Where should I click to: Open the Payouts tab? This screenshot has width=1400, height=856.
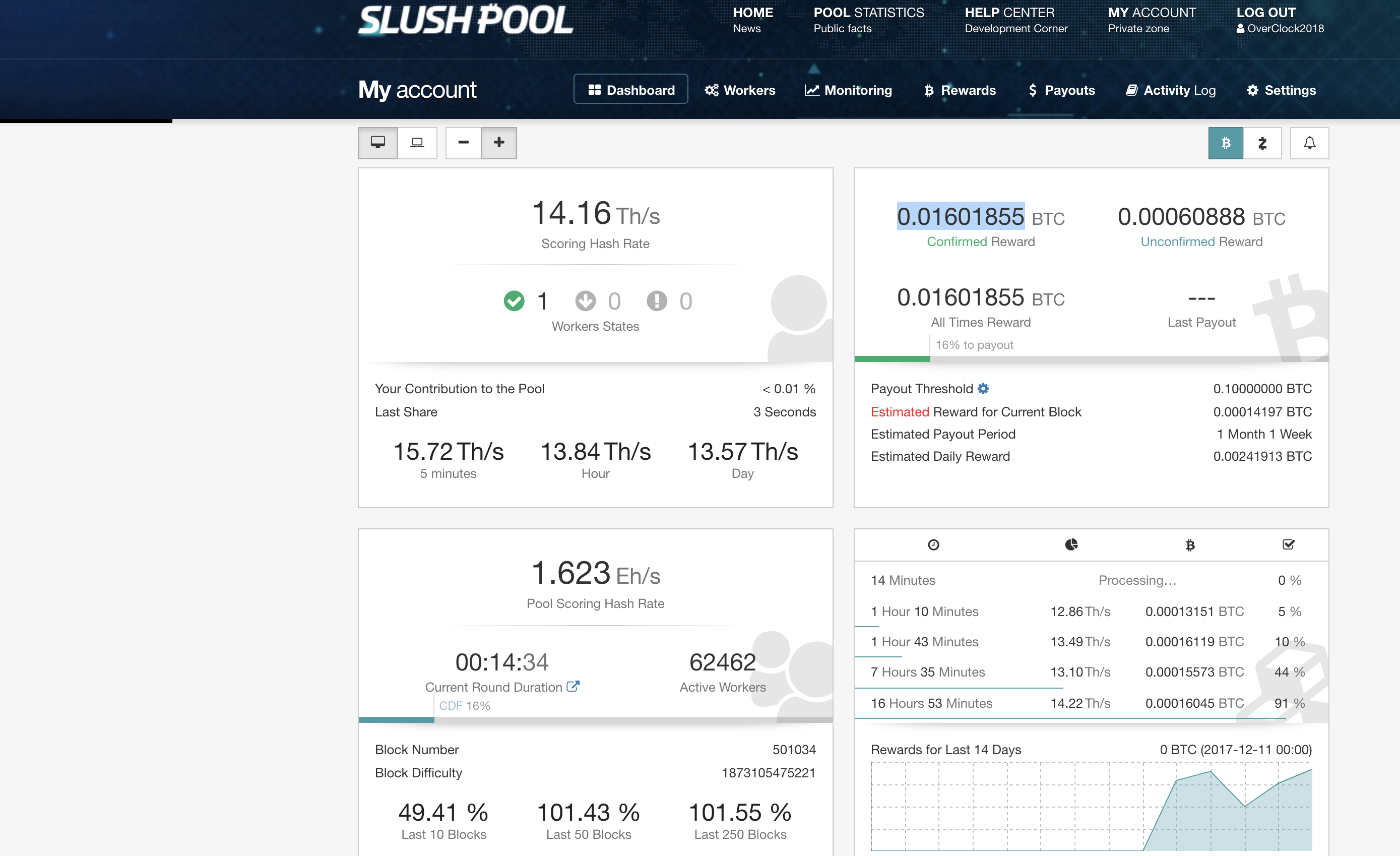1061,90
